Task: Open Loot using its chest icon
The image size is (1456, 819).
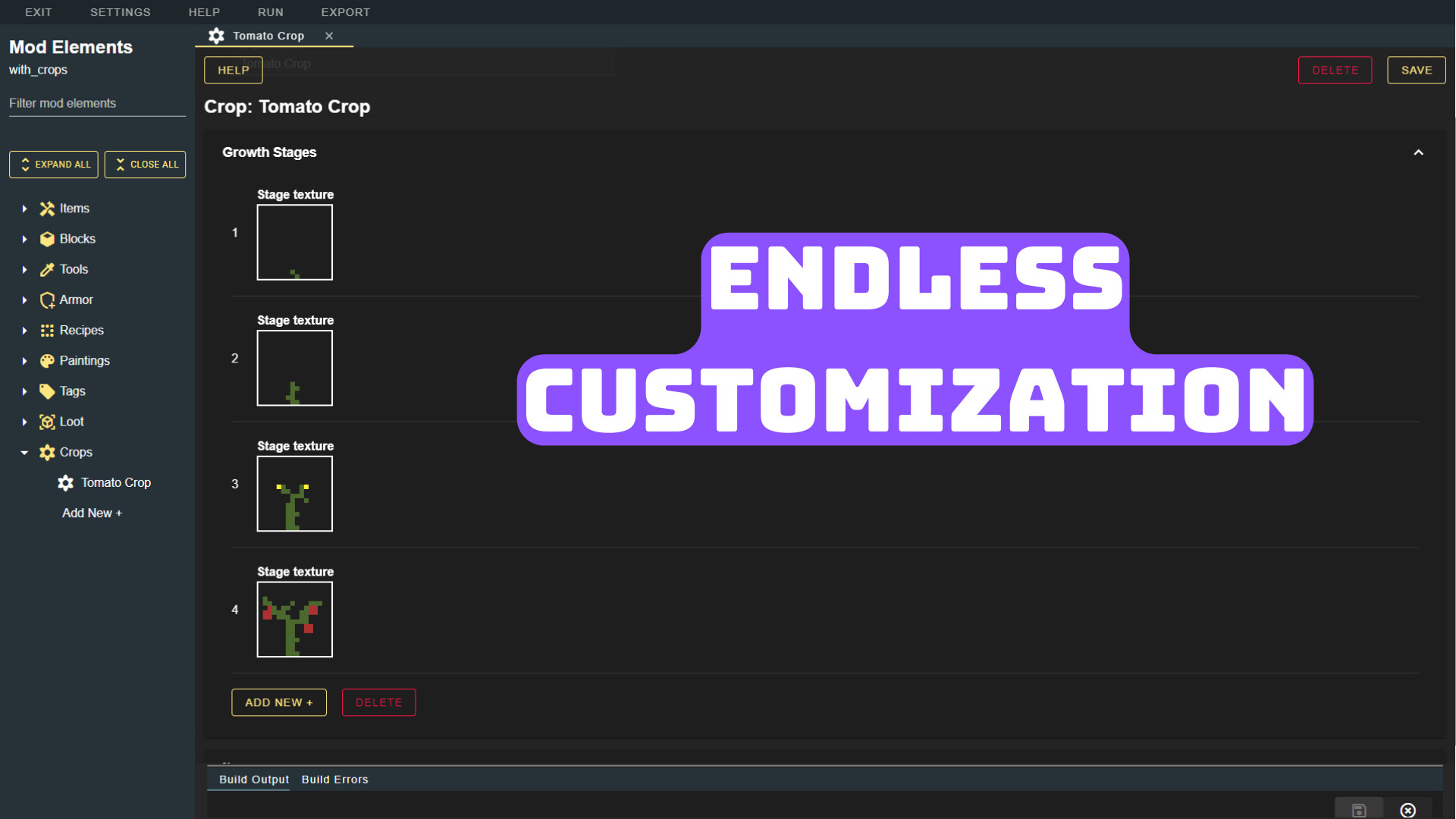Action: [47, 422]
